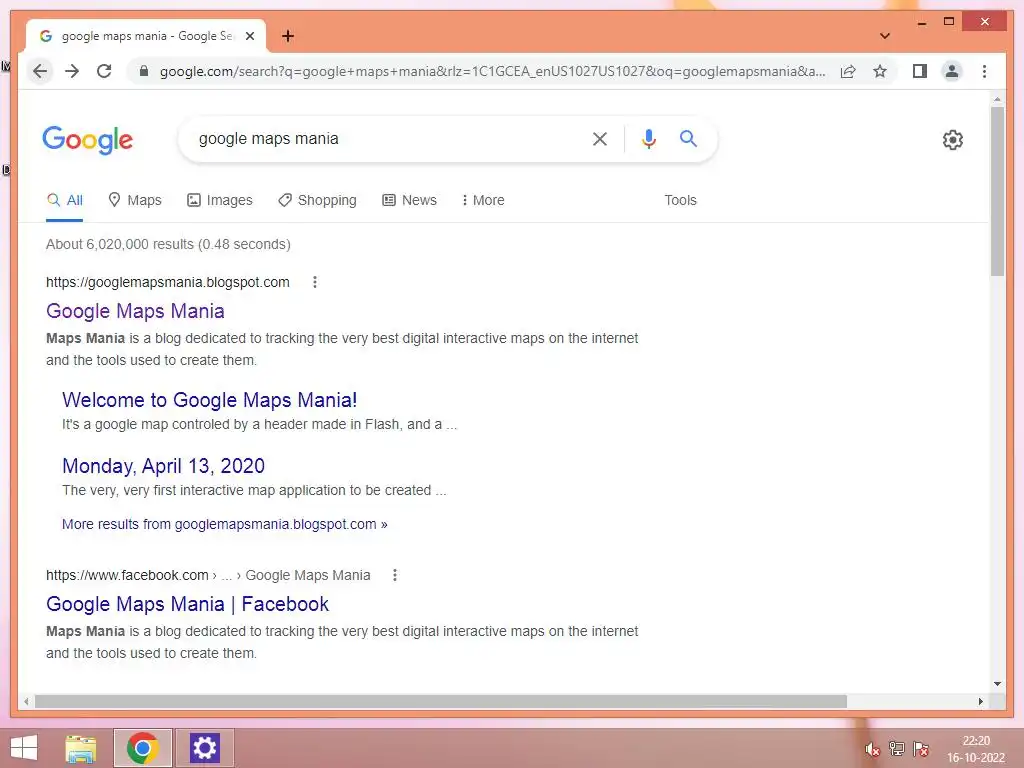Open More results from googlemapsmania.blogspot.com

pos(225,524)
